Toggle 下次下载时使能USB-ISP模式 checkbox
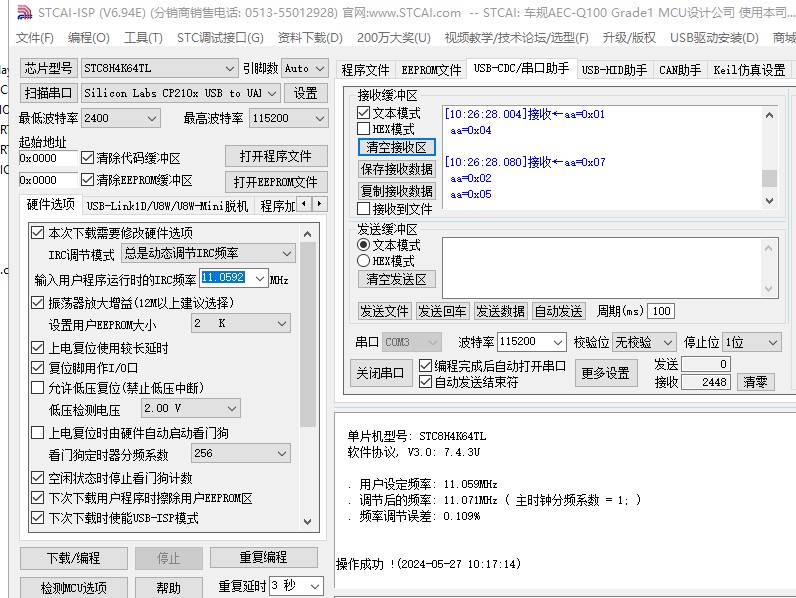Viewport: 796px width, 598px height. pos(38,518)
